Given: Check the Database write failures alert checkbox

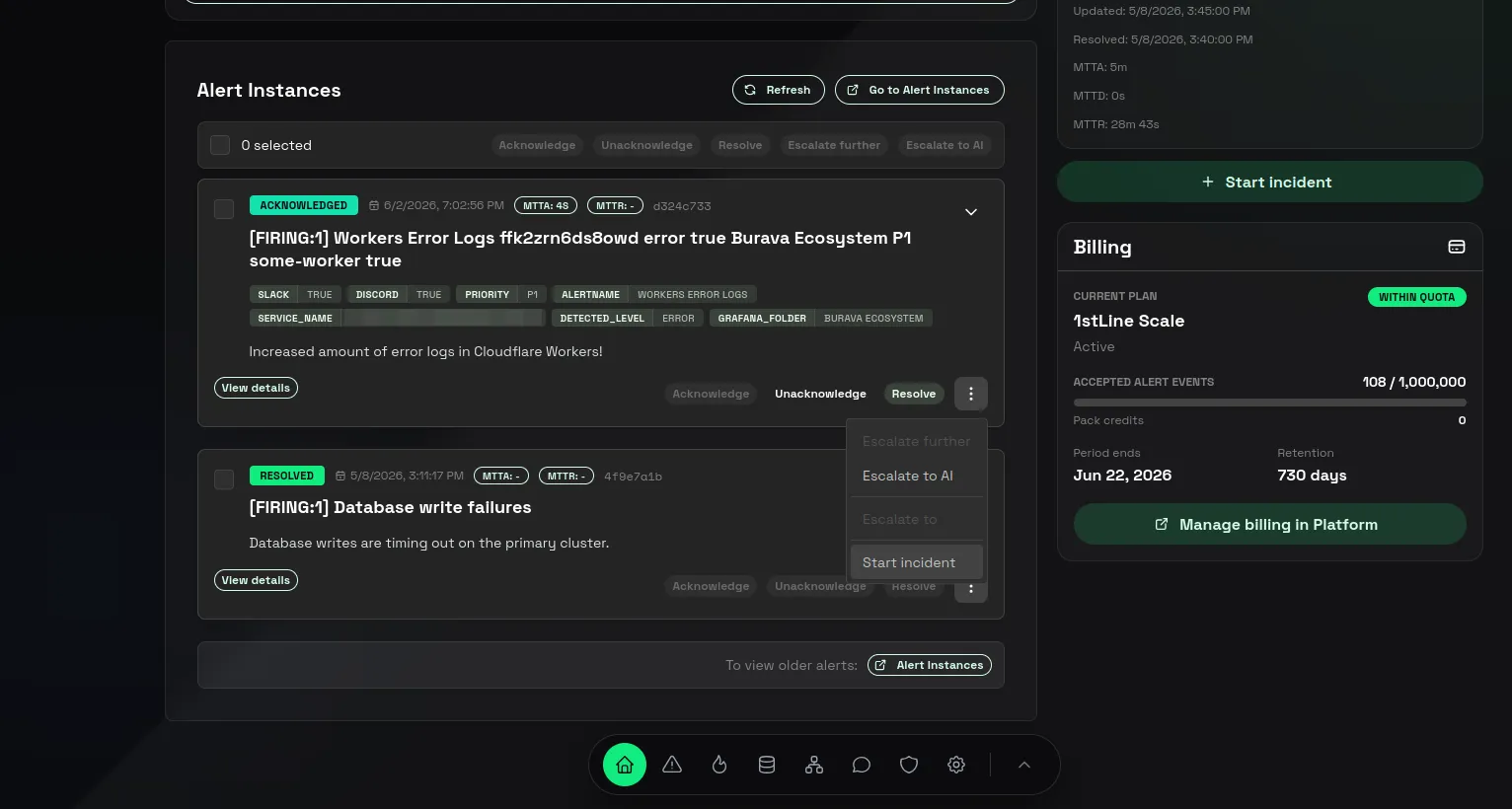Looking at the screenshot, I should tap(224, 479).
